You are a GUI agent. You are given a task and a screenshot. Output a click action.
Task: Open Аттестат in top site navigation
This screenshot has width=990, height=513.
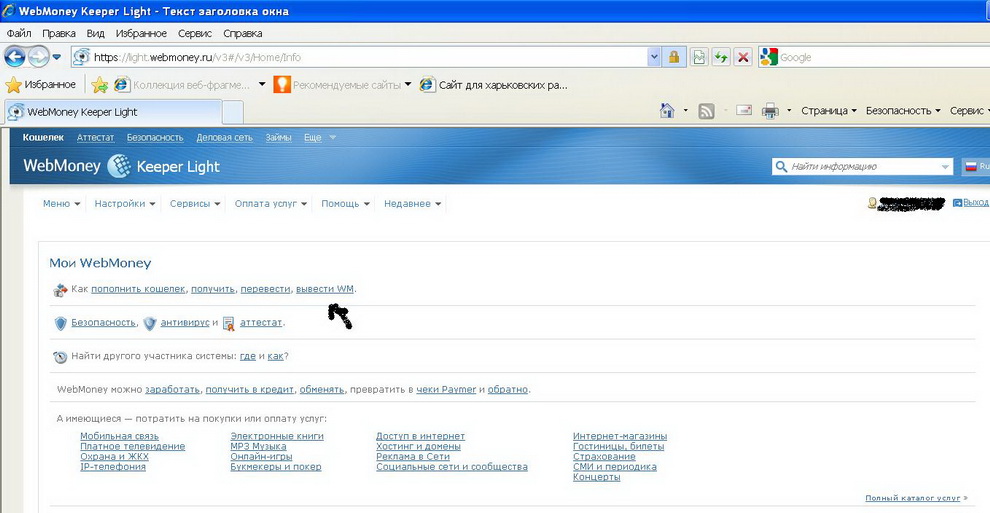coord(95,137)
